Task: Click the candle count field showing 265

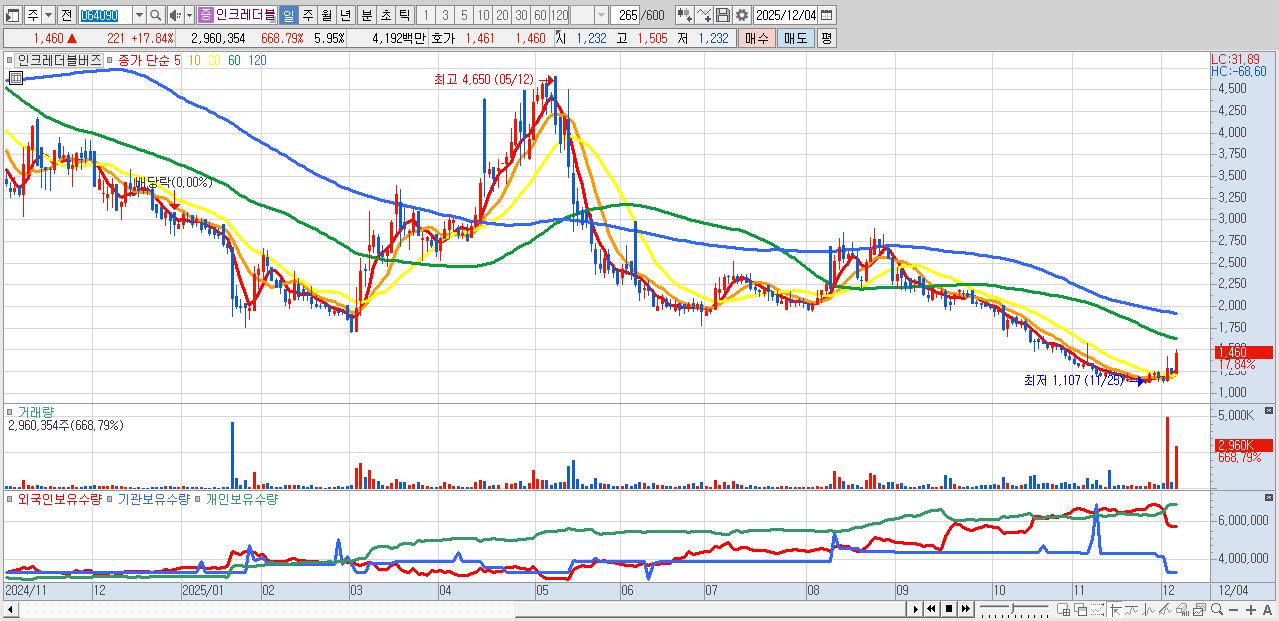Action: [x=627, y=15]
